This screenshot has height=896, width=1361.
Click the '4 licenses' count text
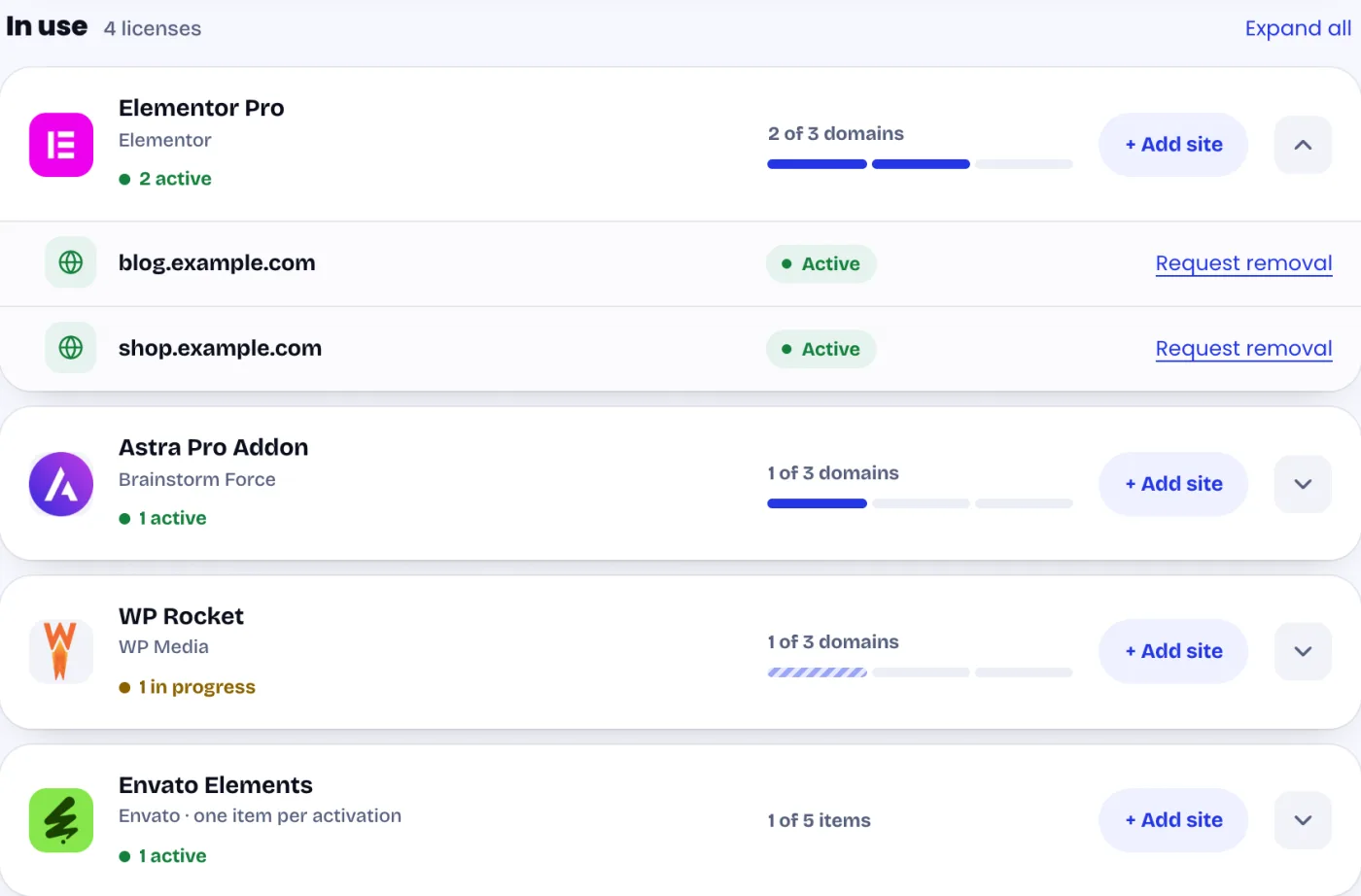click(x=153, y=28)
